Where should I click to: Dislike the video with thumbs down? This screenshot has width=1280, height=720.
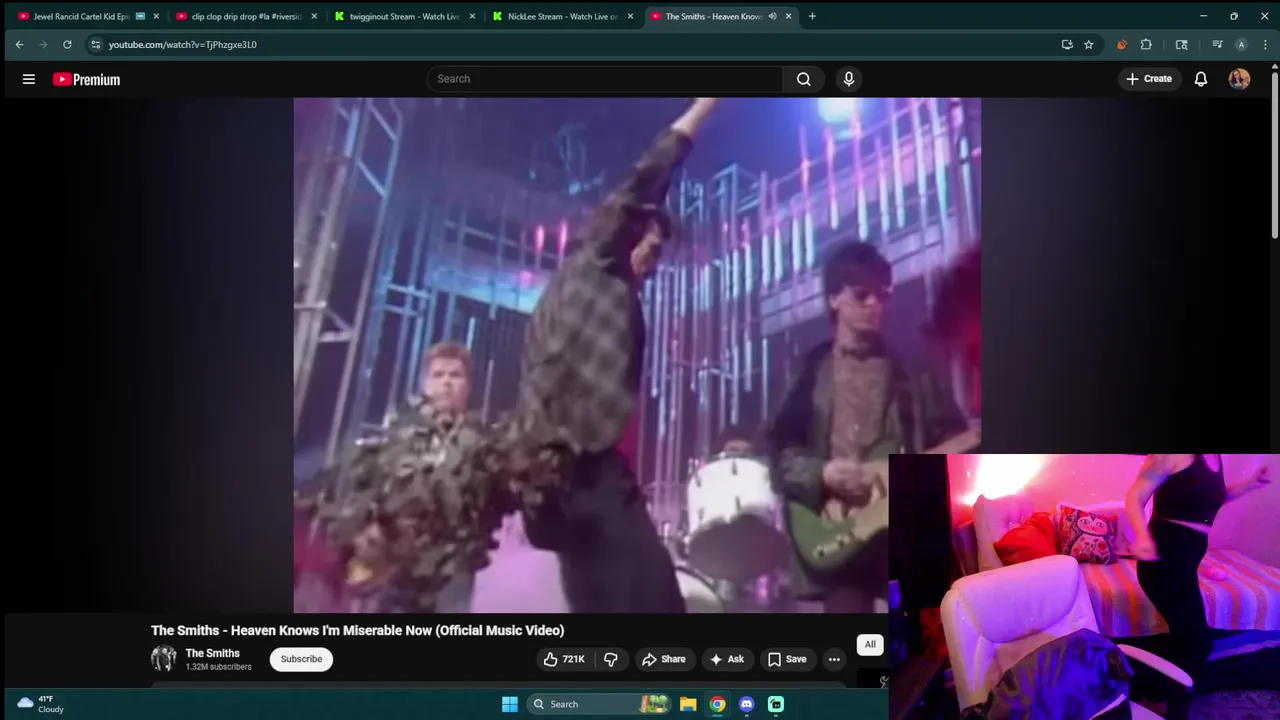pyautogui.click(x=611, y=659)
